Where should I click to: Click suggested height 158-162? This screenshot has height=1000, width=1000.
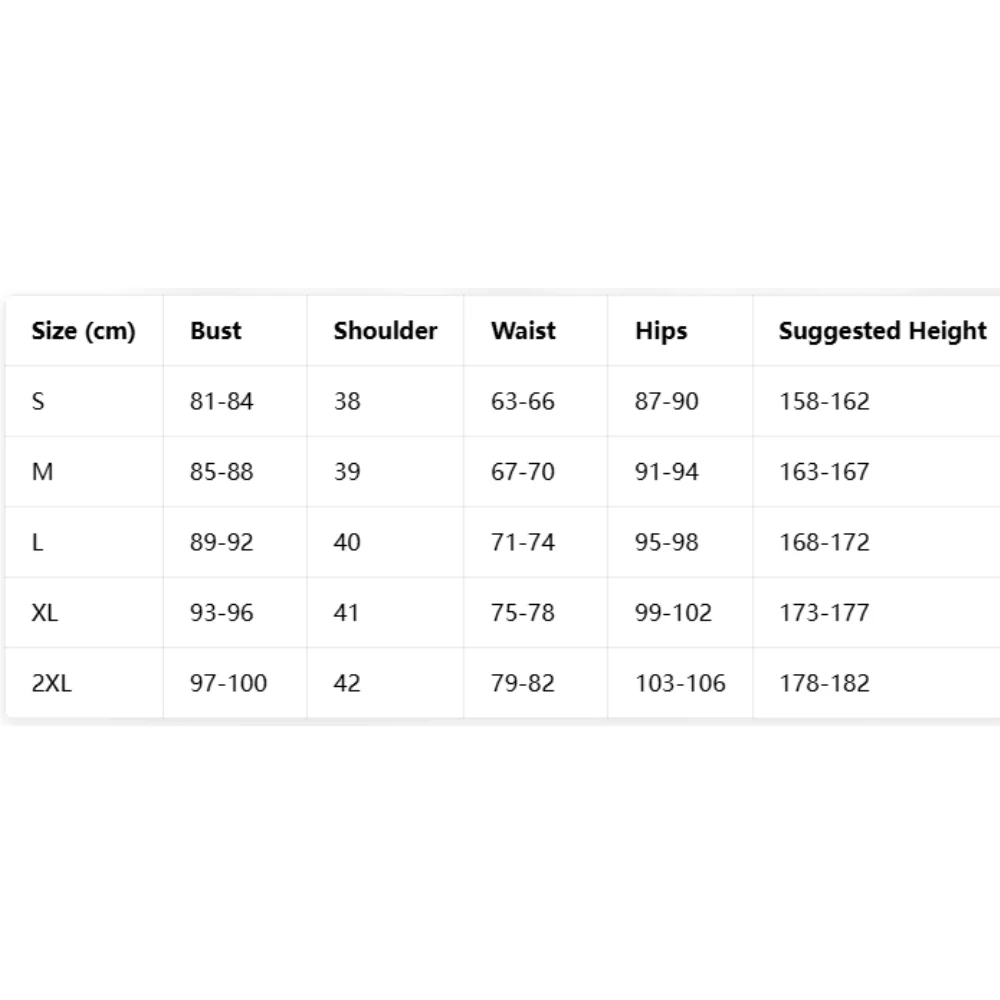[x=824, y=401]
